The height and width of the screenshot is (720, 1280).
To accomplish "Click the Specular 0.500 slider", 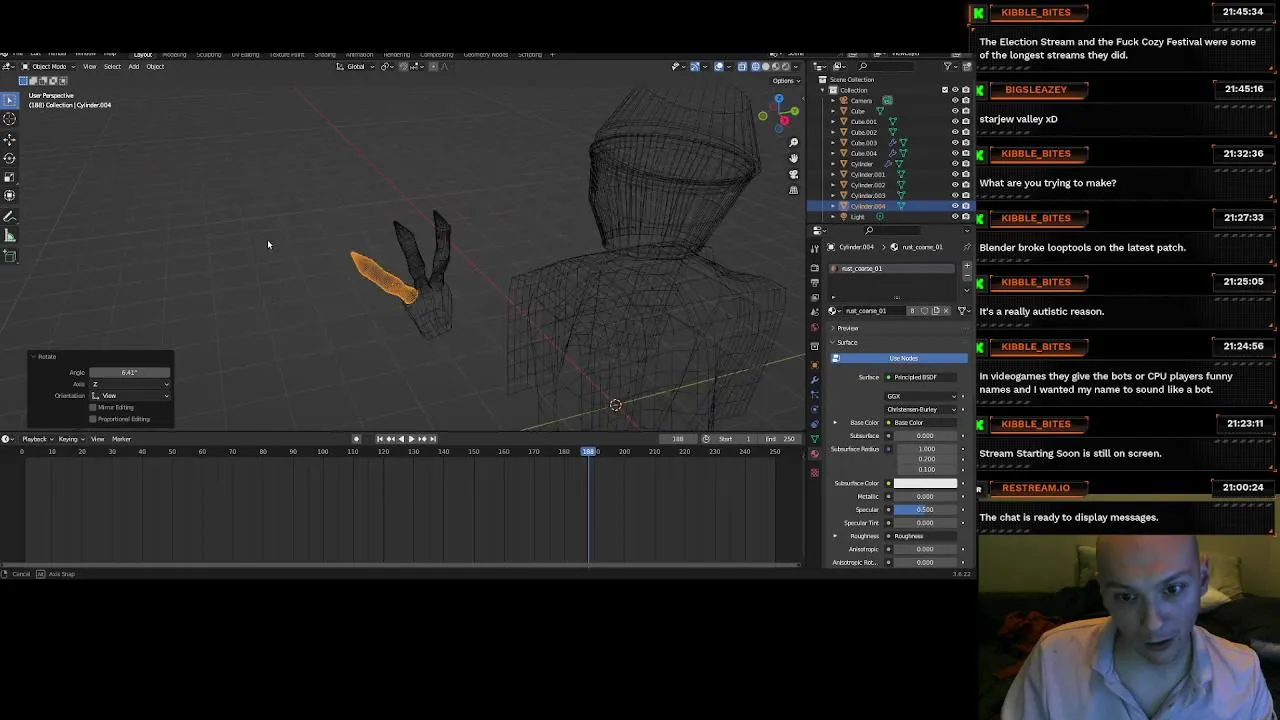I will coord(925,509).
